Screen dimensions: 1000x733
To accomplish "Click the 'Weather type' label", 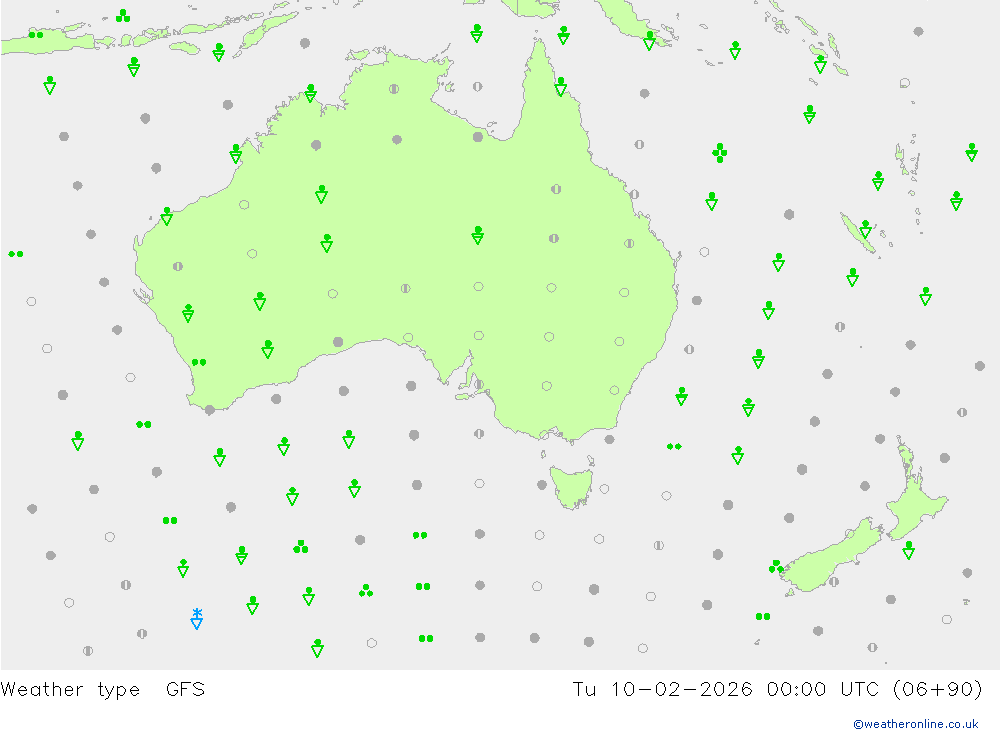I will pos(70,690).
